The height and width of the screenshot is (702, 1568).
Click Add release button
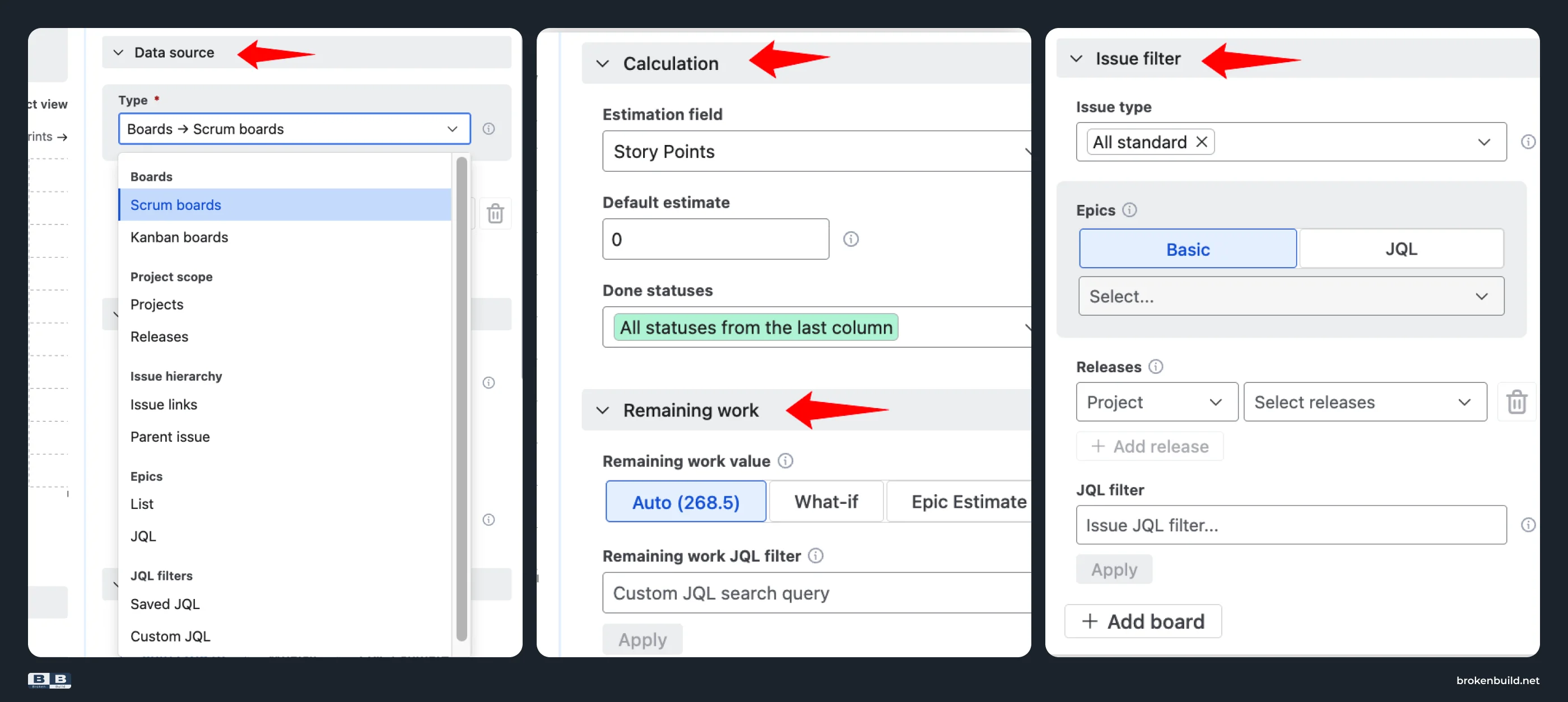click(1150, 447)
